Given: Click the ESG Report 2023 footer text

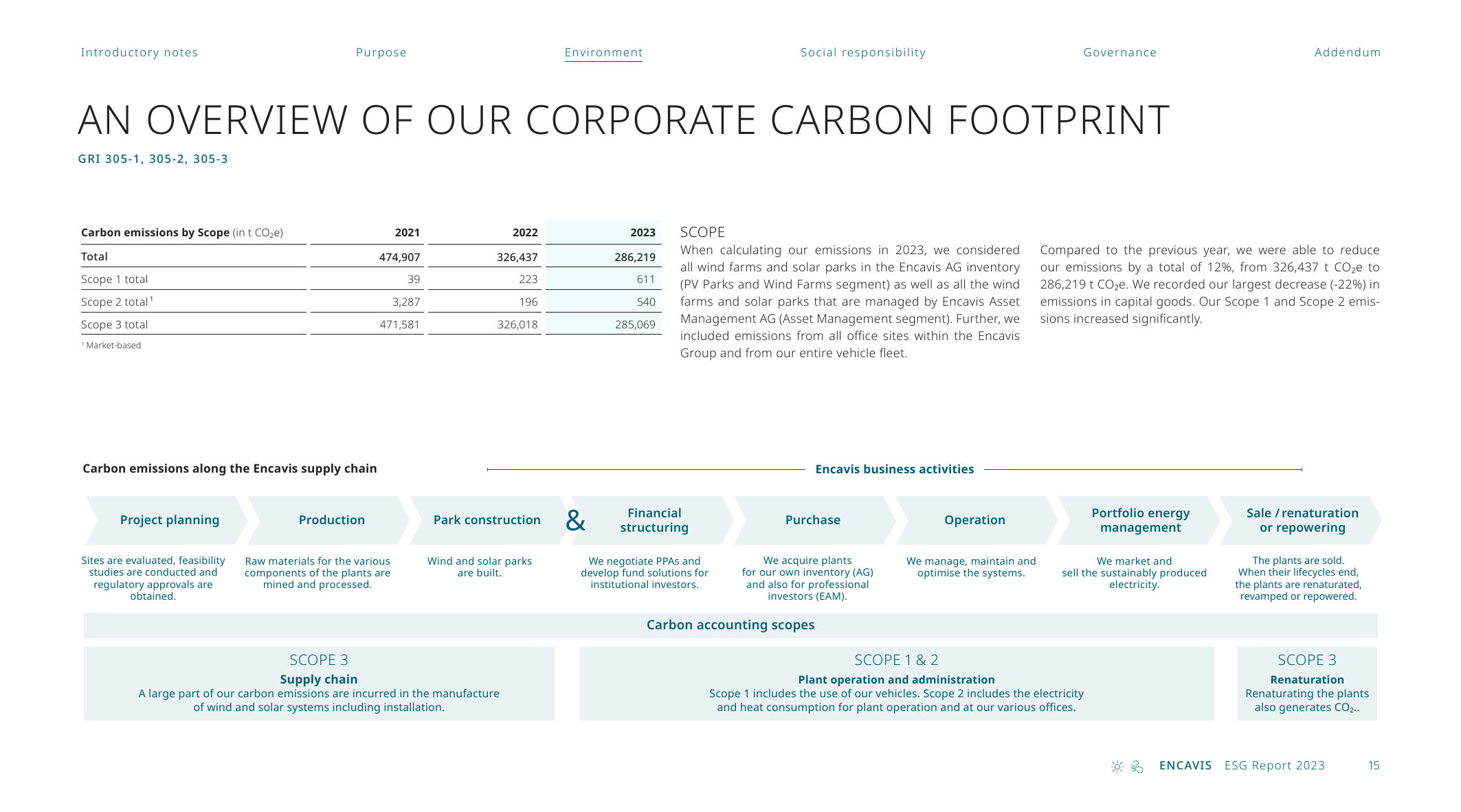Looking at the screenshot, I should pos(1275,765).
